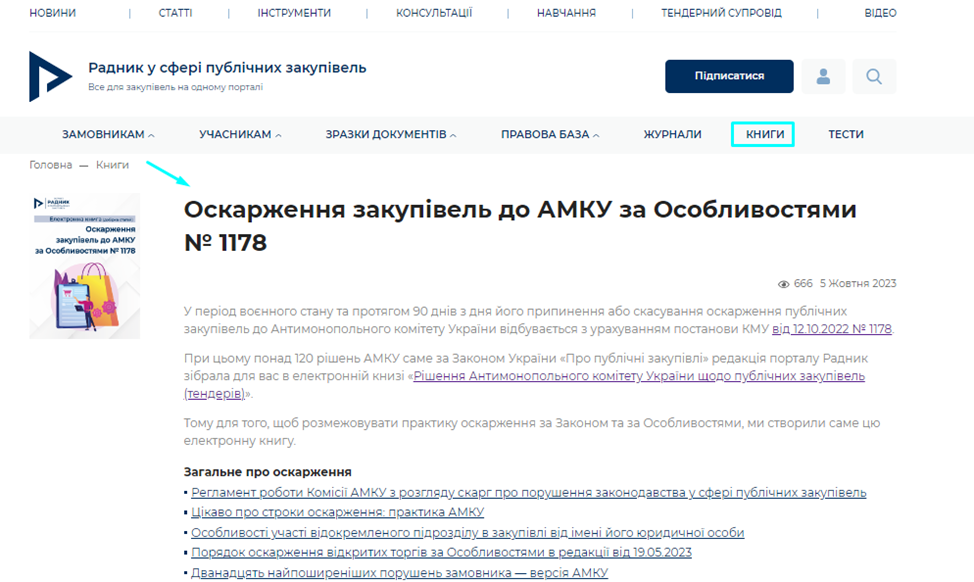Open the ТЕСТИ section
Screen dimensions: 974x582
click(x=846, y=134)
